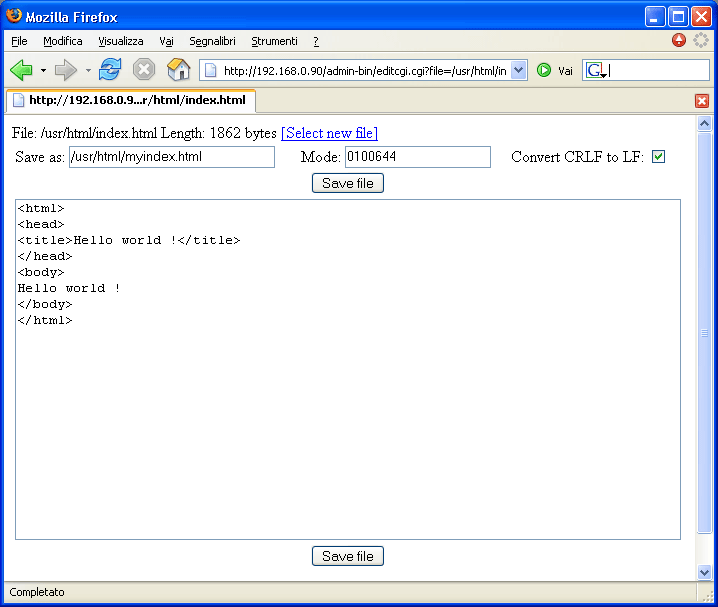Click the red update notification icon
Viewport: 718px width, 607px height.
[679, 40]
